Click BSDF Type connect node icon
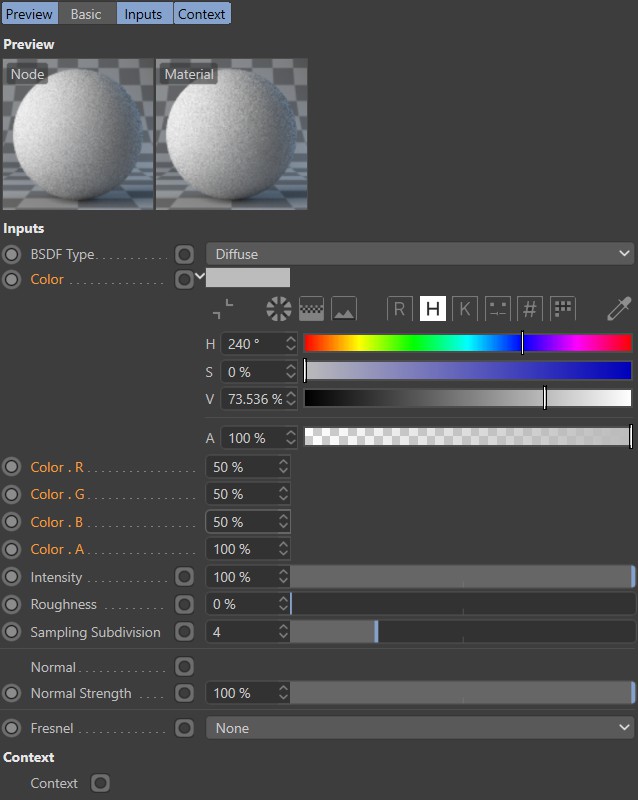Viewport: 638px width, 800px height. pos(184,254)
